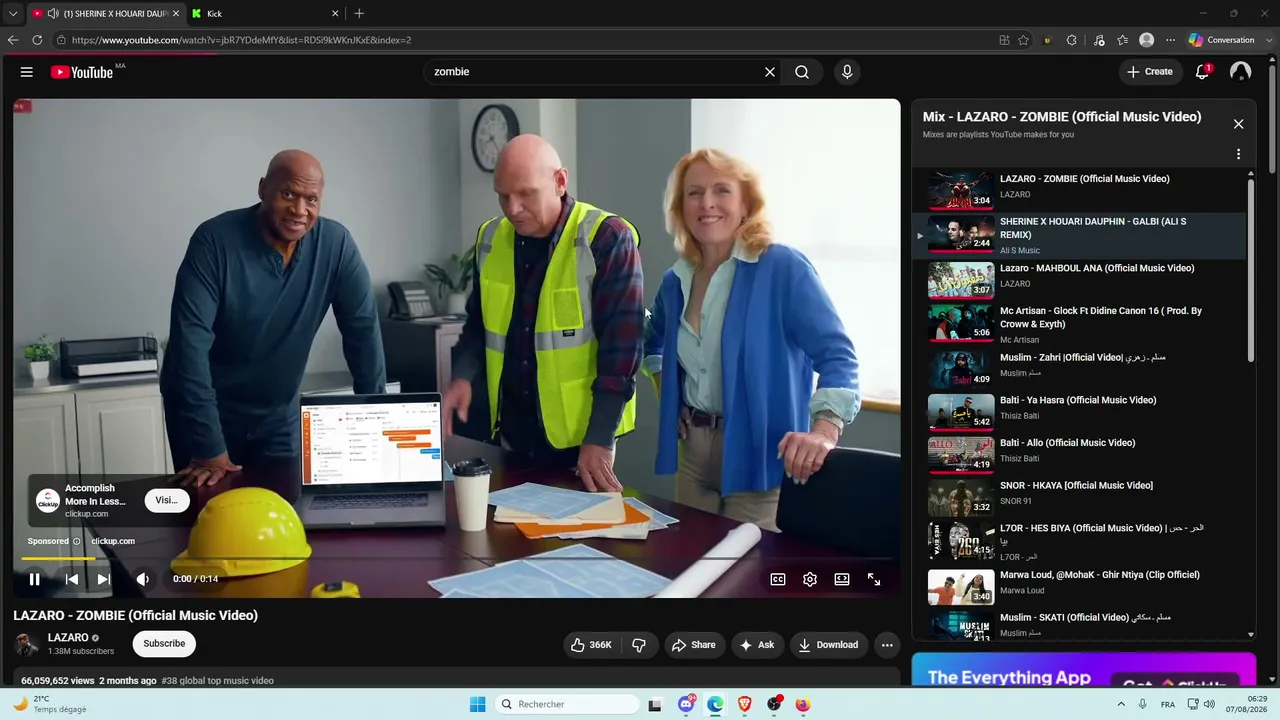Screen dimensions: 1280x720
Task: Open the YouTube guide hamburger menu
Action: 27,72
